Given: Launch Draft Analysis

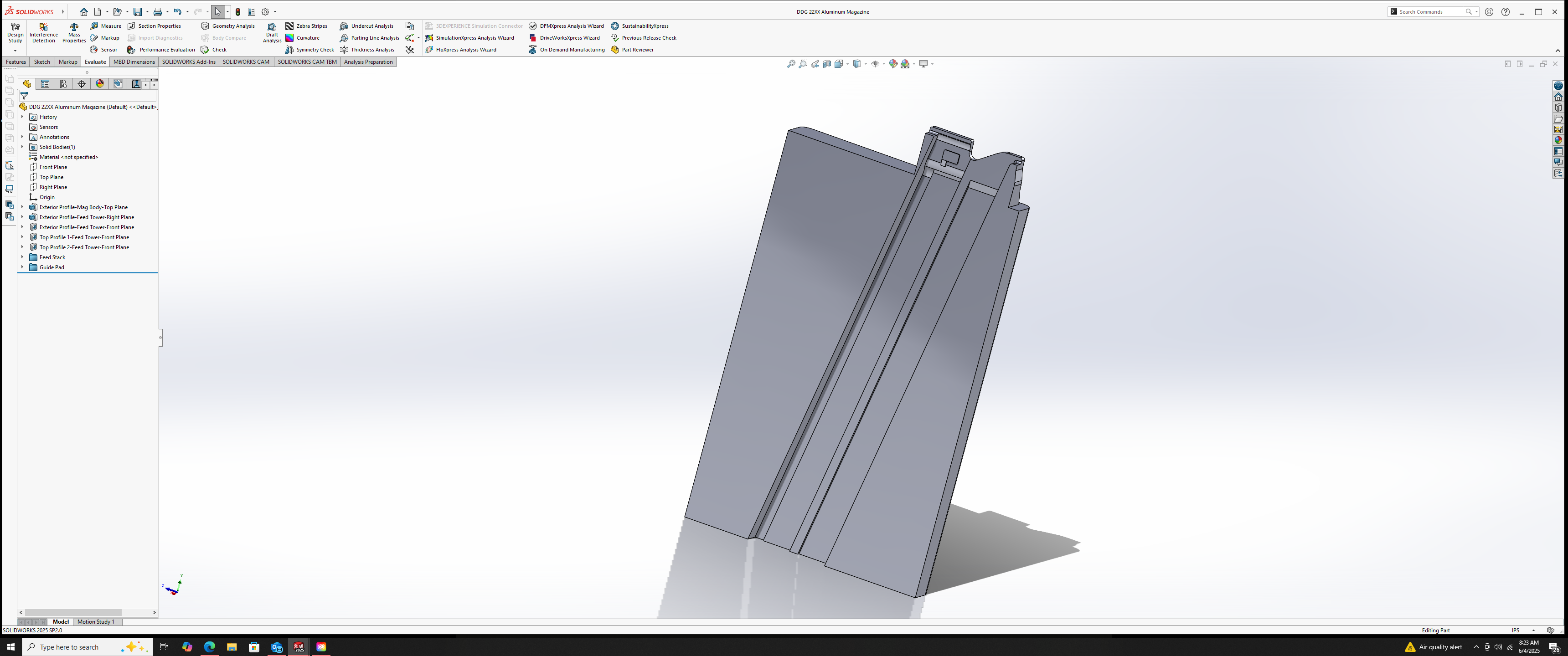Looking at the screenshot, I should (x=272, y=33).
